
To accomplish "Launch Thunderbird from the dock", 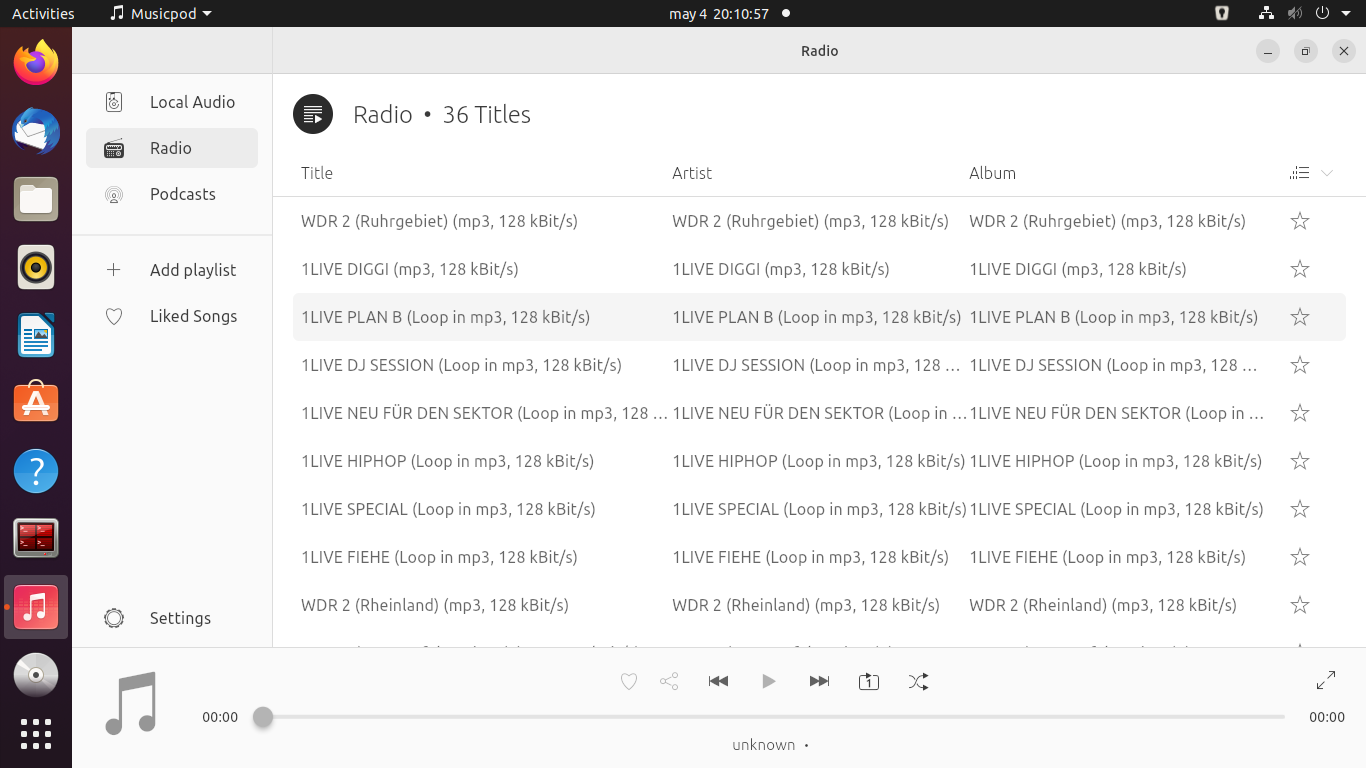I will (36, 131).
